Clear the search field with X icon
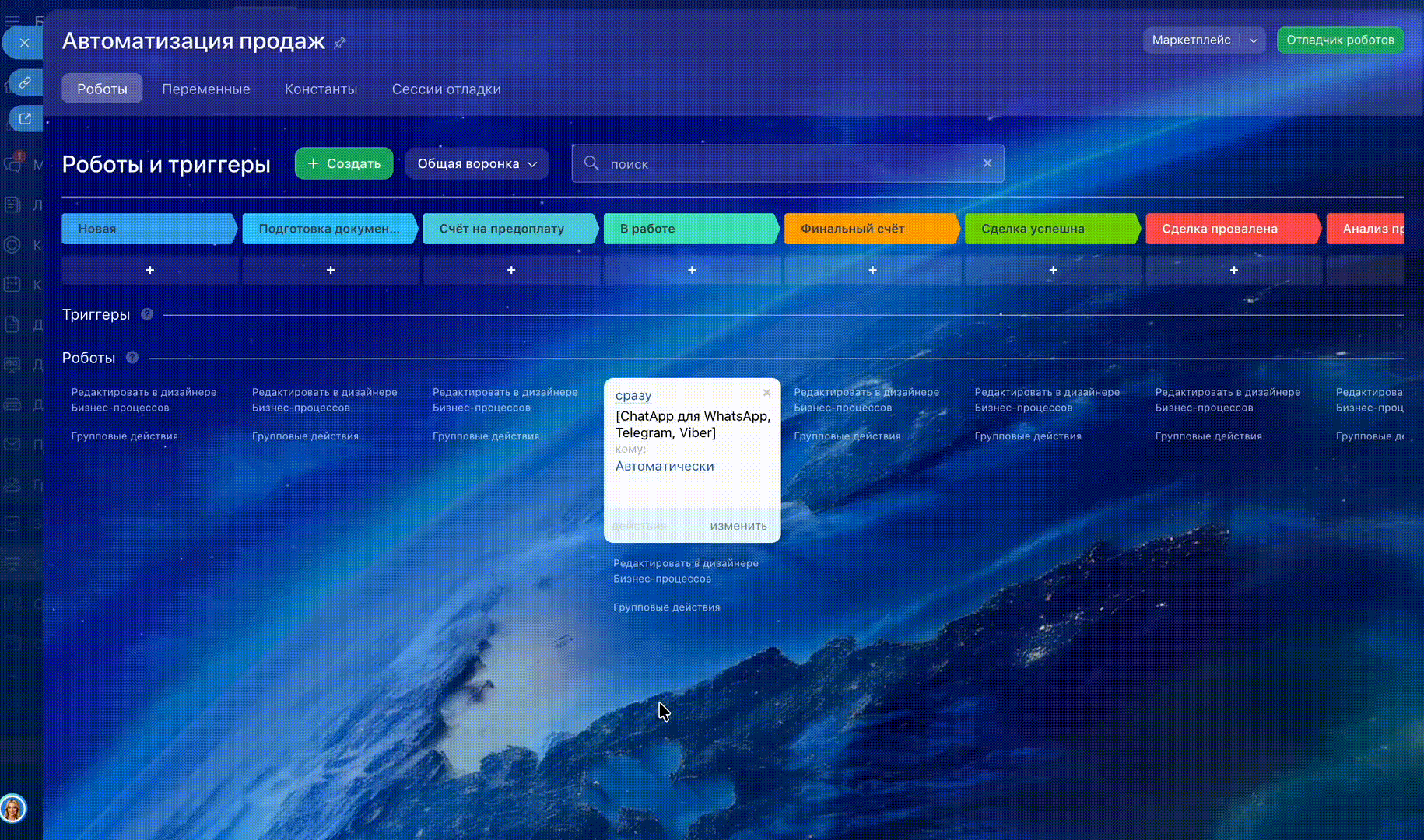The width and height of the screenshot is (1424, 840). pyautogui.click(x=987, y=163)
